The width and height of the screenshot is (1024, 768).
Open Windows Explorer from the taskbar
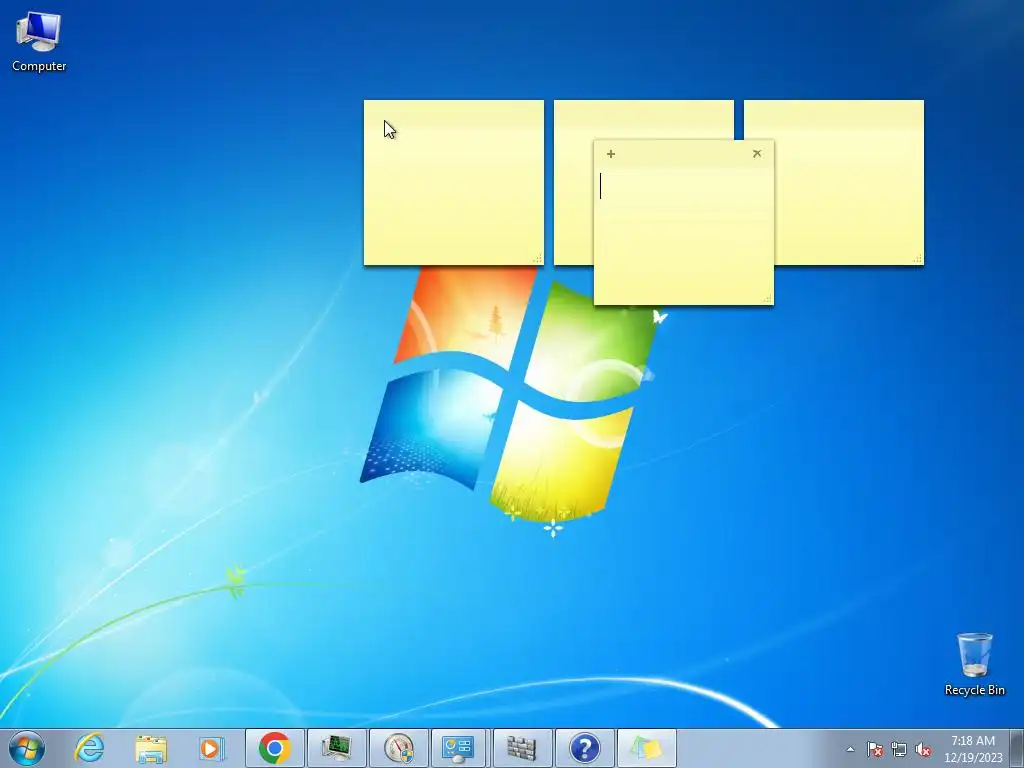tap(151, 748)
